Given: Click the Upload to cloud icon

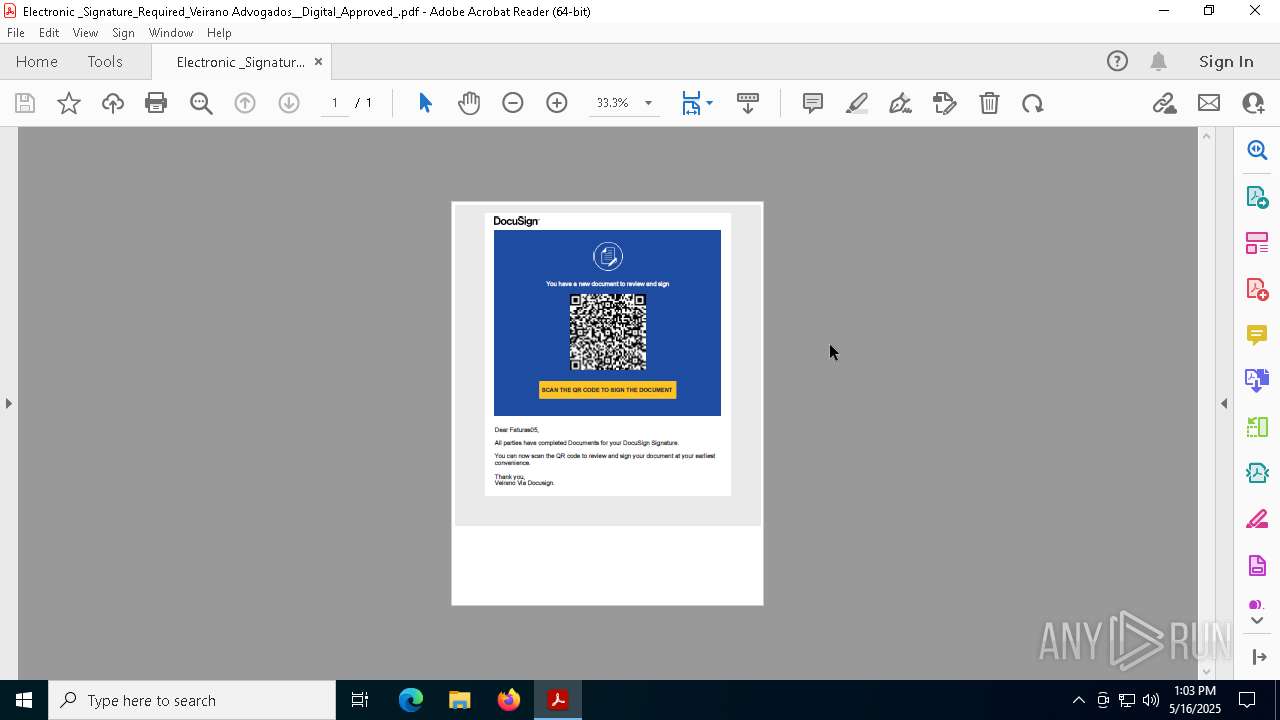Looking at the screenshot, I should 113,103.
